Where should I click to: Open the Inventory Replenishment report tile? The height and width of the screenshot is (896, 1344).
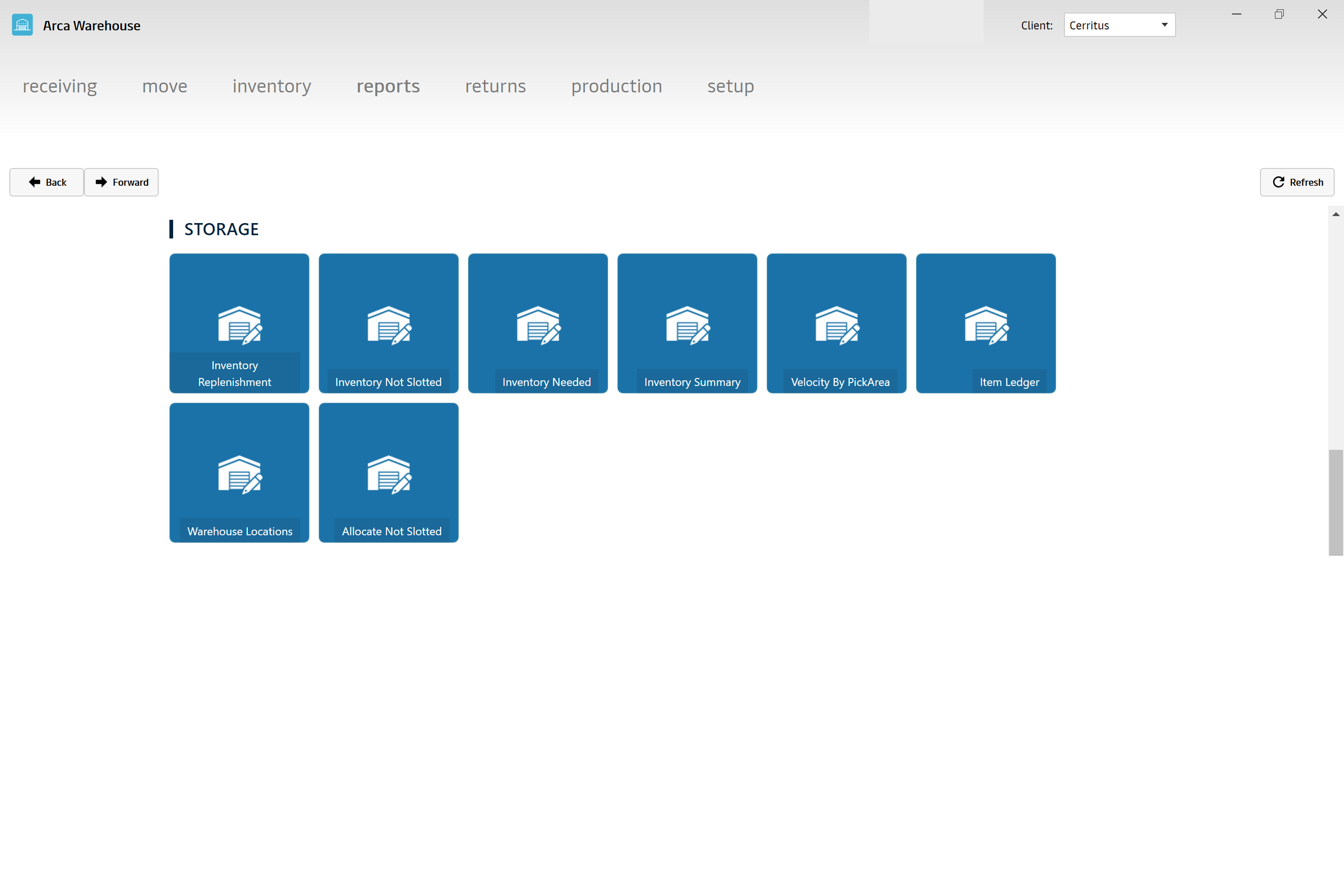[x=239, y=323]
